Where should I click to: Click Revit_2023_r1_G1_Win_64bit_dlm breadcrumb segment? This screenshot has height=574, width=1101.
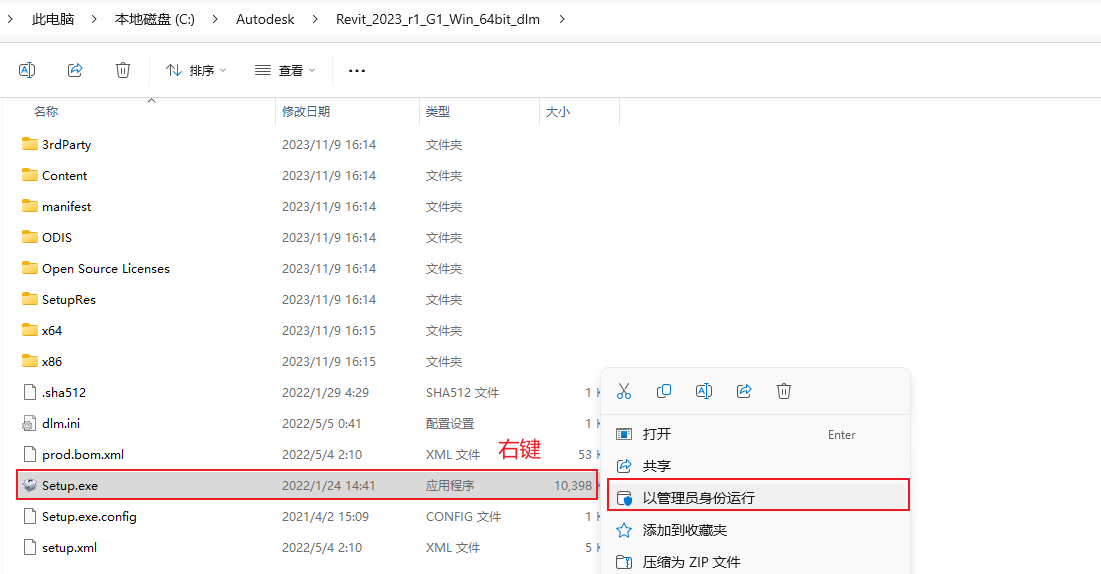[x=437, y=20]
